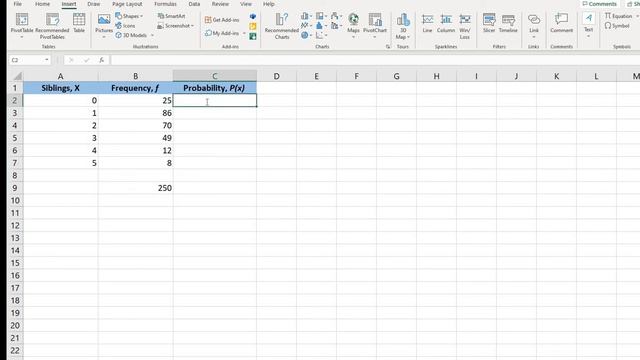Viewport: 640px width, 360px height.
Task: Click the 'Probability, P(x)' header cell
Action: tap(215, 88)
